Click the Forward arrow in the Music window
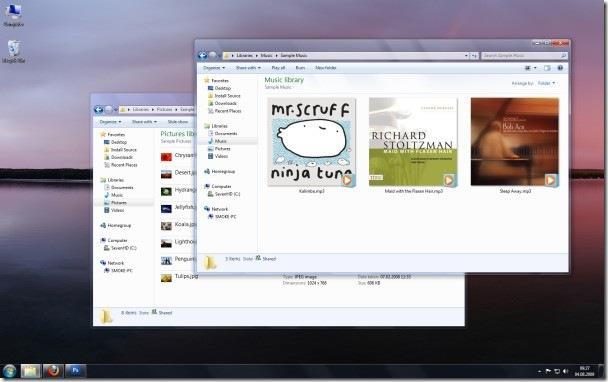The height and width of the screenshot is (382, 608). click(x=213, y=55)
